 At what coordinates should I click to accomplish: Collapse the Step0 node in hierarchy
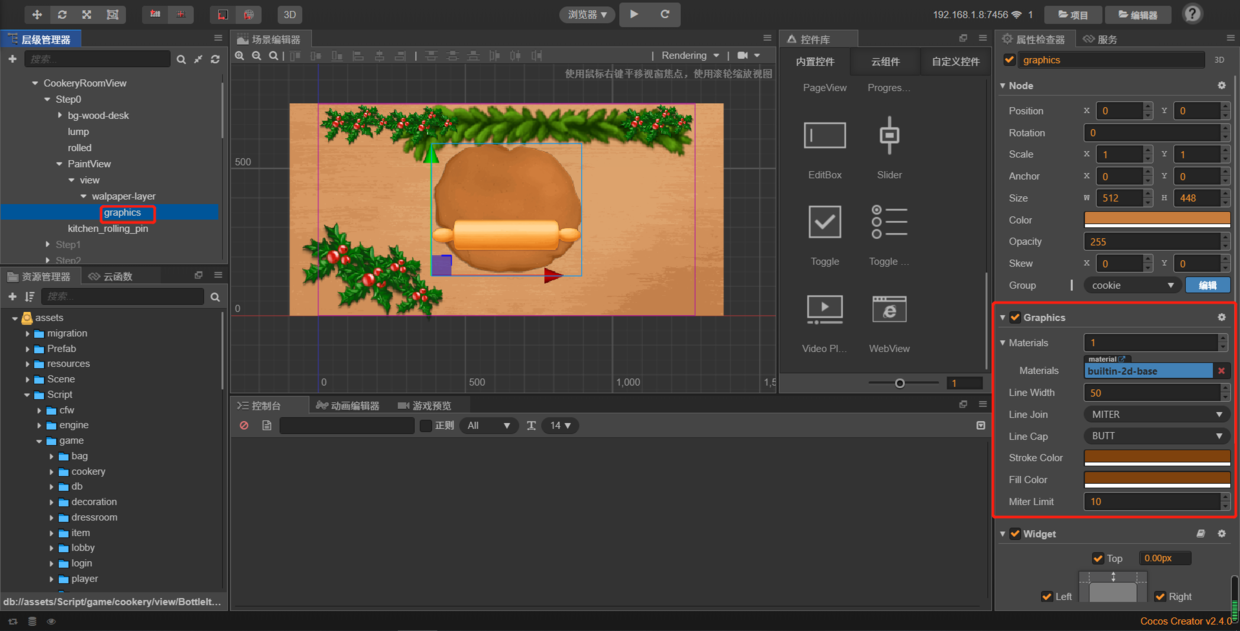click(x=47, y=99)
